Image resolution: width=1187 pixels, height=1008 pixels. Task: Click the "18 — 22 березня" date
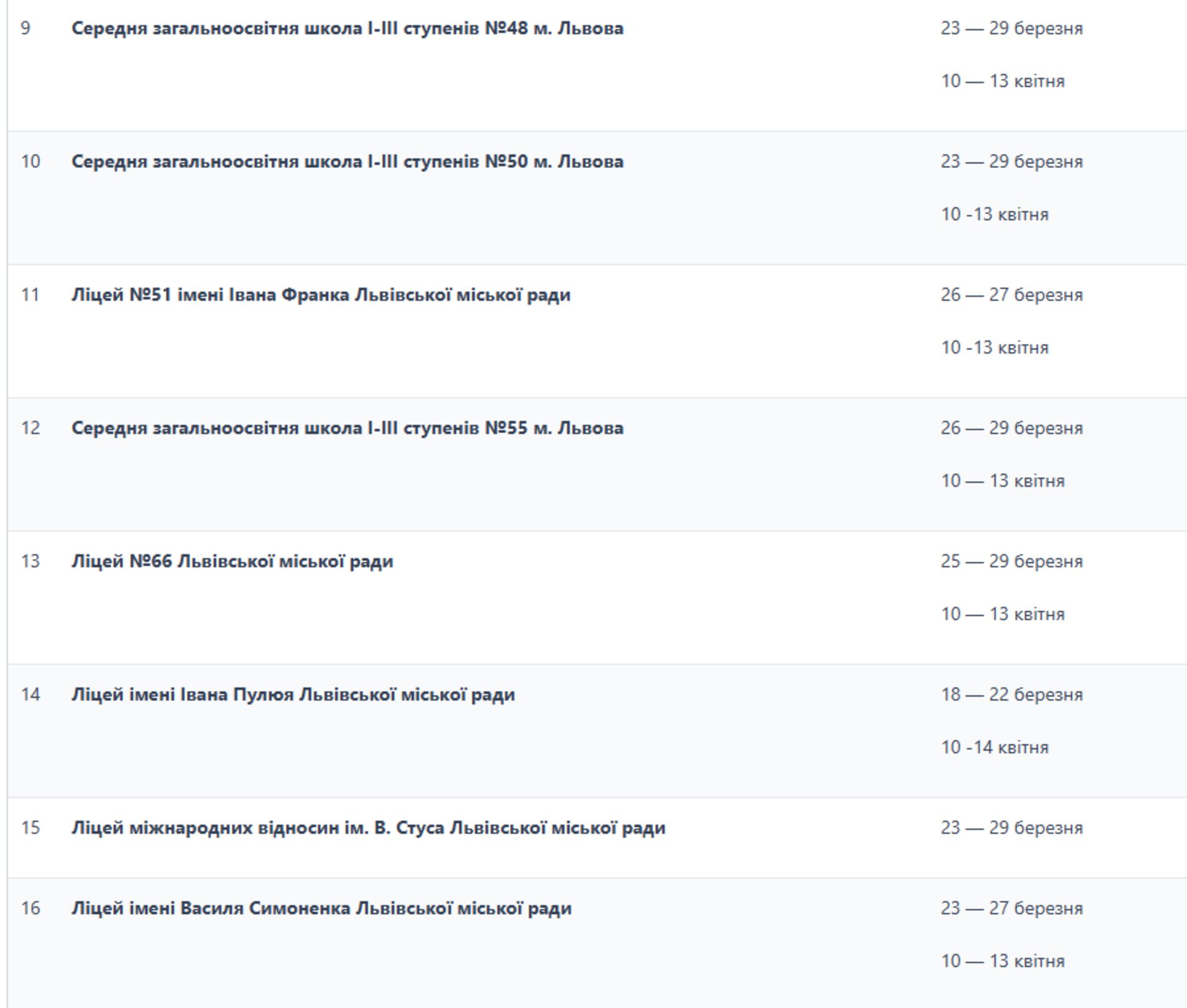pos(1011,694)
